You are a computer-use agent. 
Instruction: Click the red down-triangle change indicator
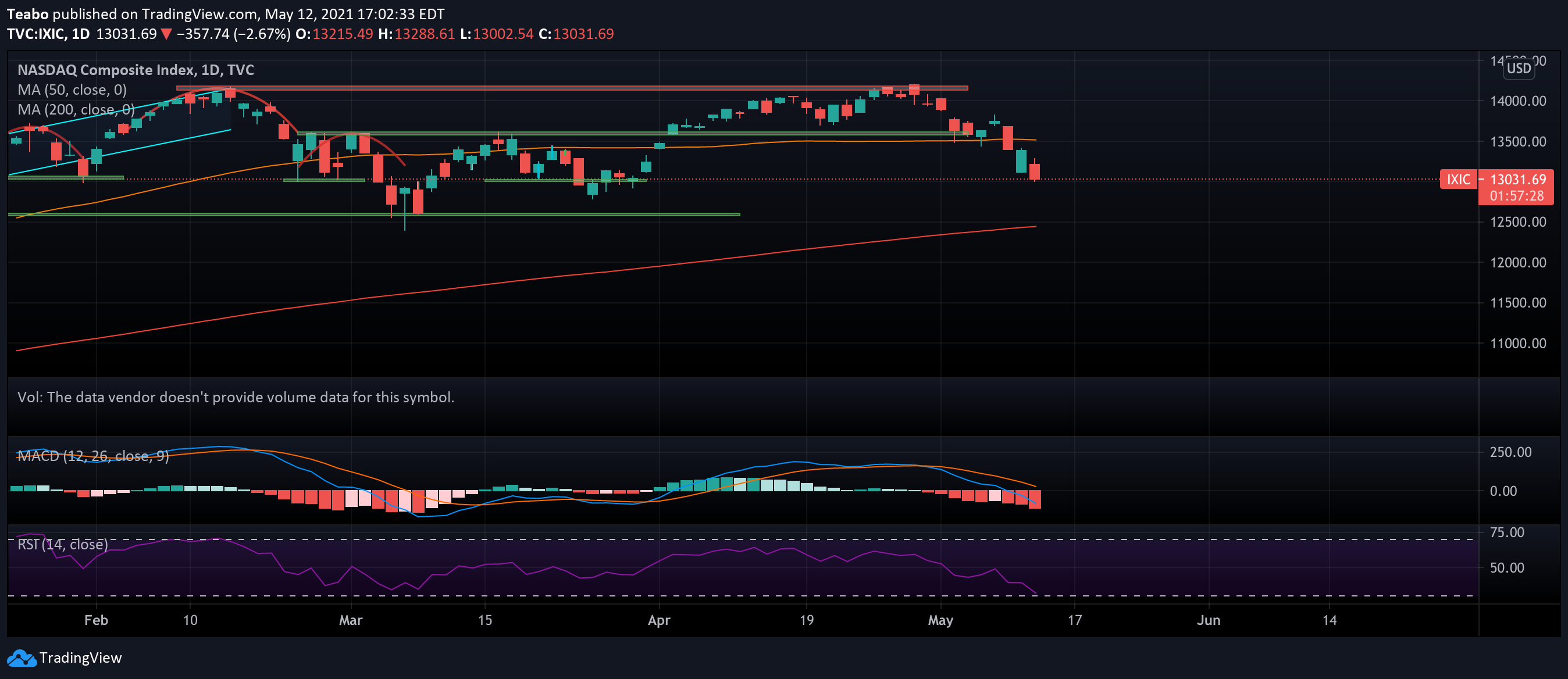click(166, 34)
